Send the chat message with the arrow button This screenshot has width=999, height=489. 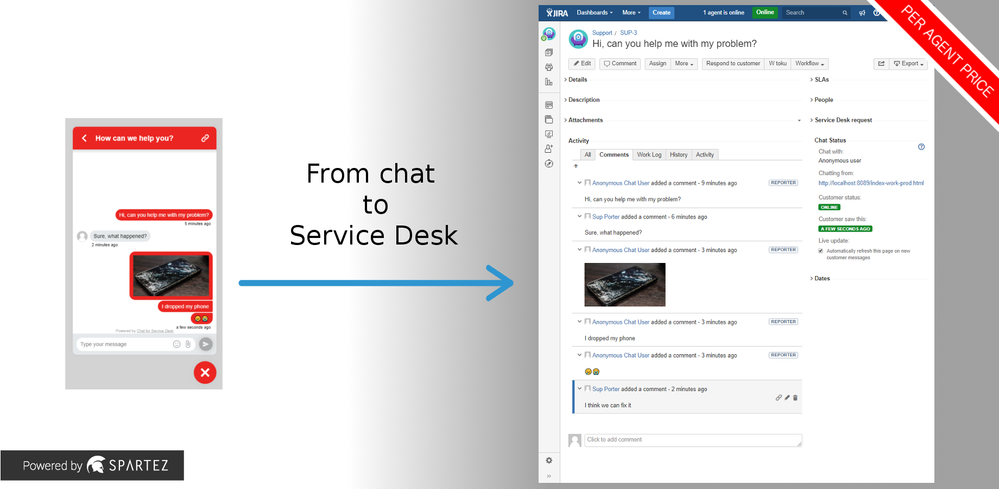coord(205,344)
